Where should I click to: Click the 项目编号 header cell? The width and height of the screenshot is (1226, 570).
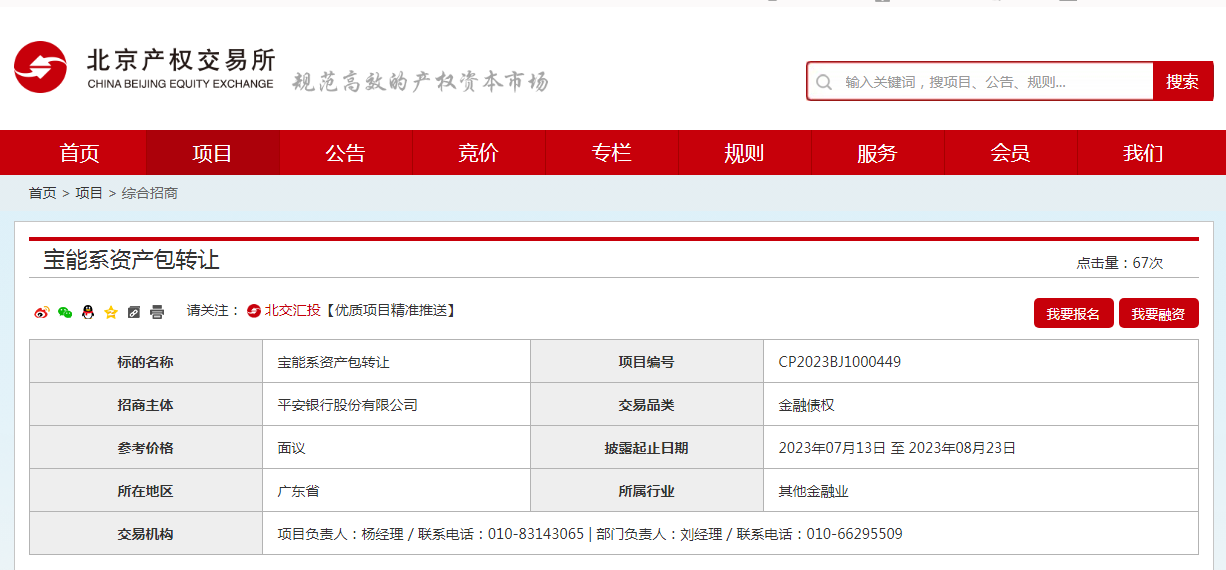[x=647, y=362]
